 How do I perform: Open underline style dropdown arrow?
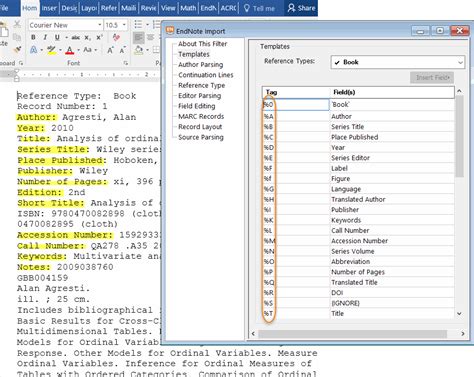coord(66,37)
